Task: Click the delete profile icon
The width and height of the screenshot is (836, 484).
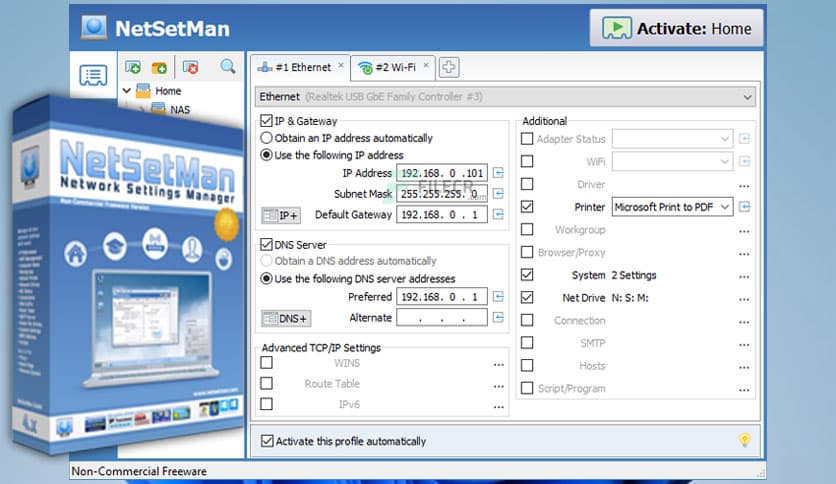Action: point(190,67)
